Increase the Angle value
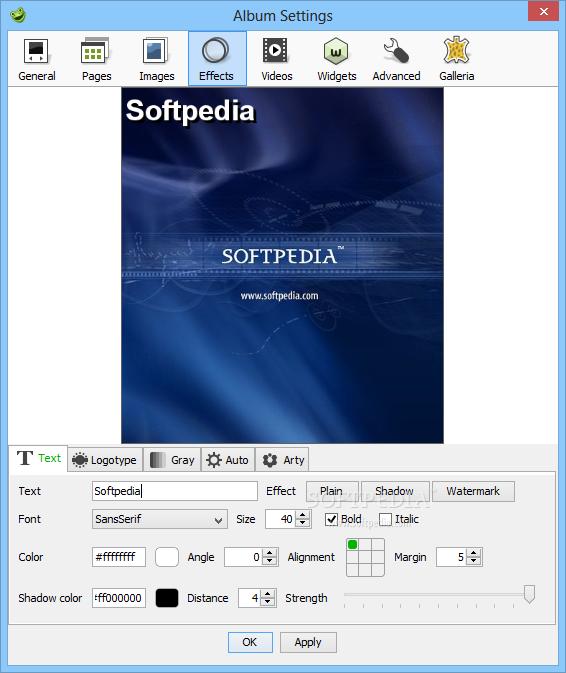Screen dimensions: 566x673 (270, 553)
